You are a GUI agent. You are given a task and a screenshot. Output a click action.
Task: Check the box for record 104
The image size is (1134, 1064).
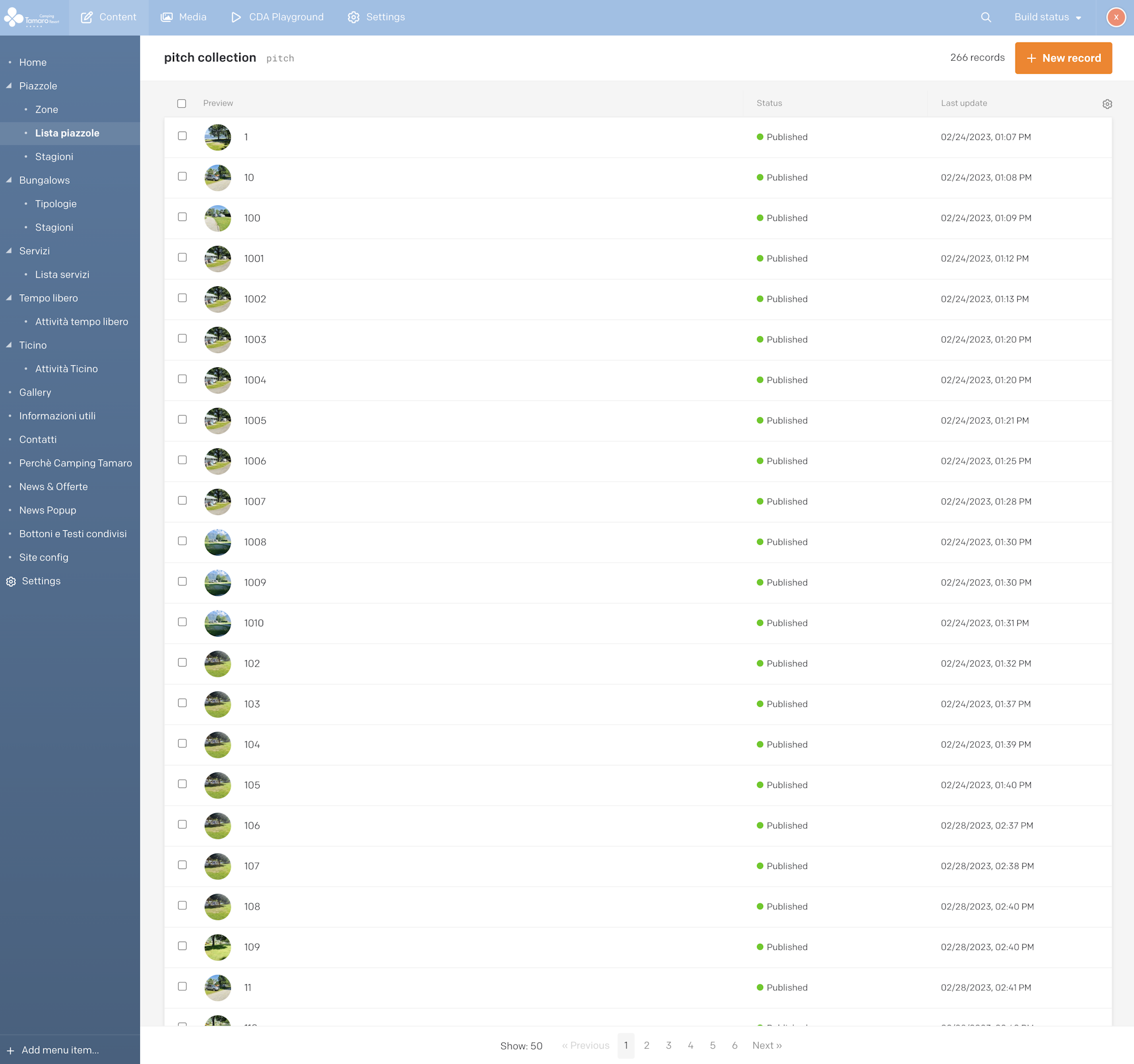click(182, 743)
